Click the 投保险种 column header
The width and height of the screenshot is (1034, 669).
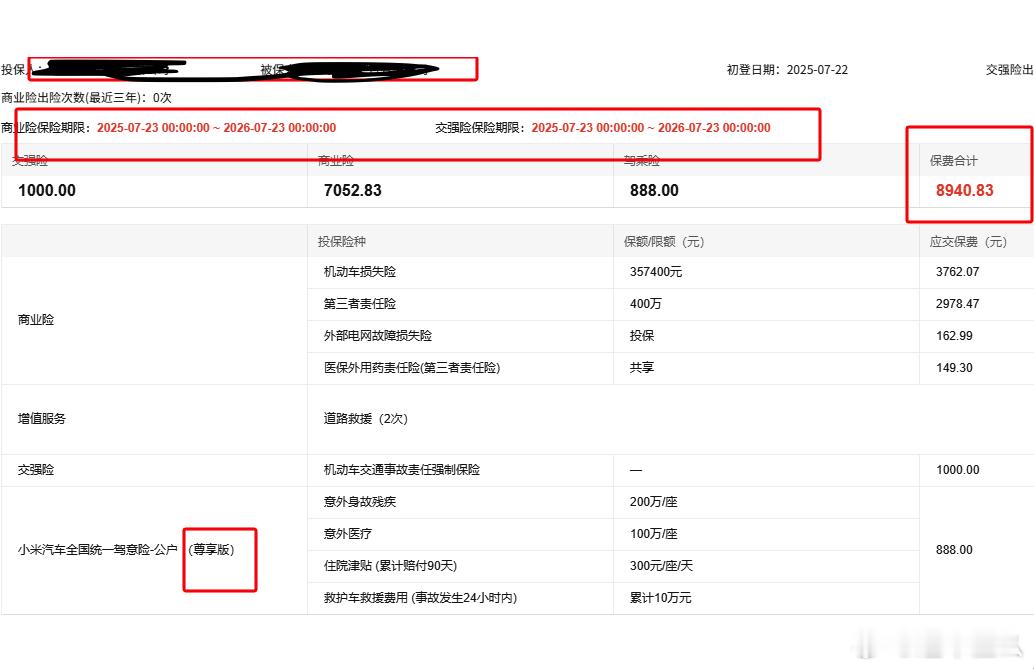tap(342, 241)
